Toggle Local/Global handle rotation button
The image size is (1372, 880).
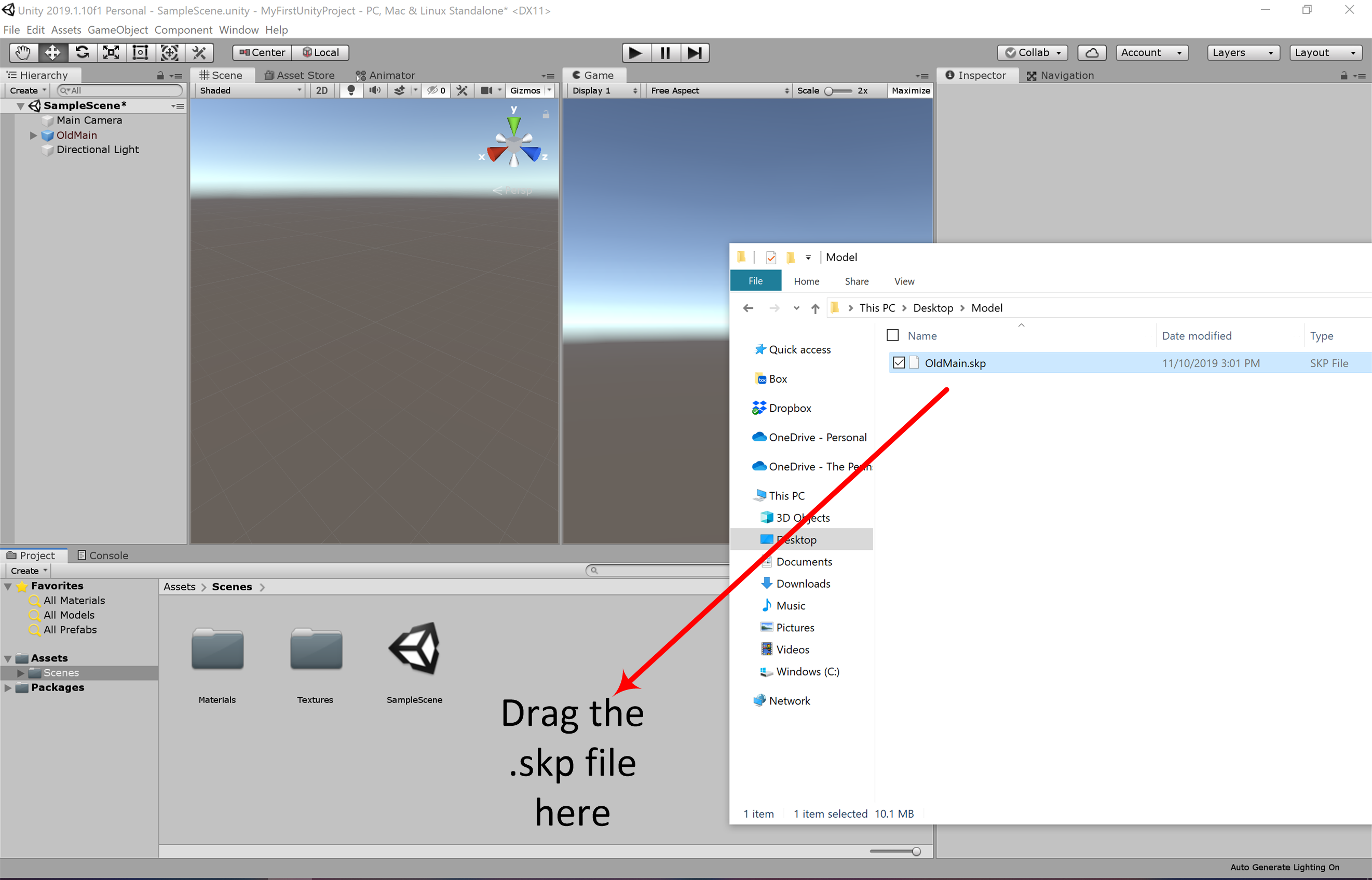coord(320,52)
